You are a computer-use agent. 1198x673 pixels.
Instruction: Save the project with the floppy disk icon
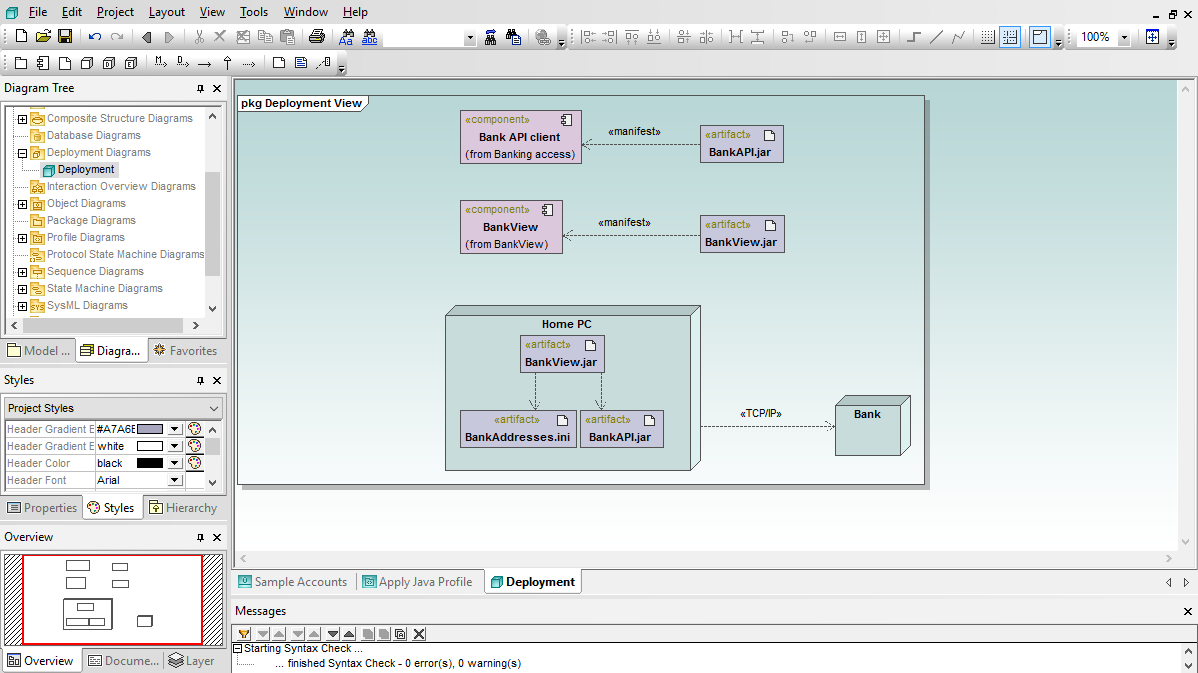(x=65, y=37)
